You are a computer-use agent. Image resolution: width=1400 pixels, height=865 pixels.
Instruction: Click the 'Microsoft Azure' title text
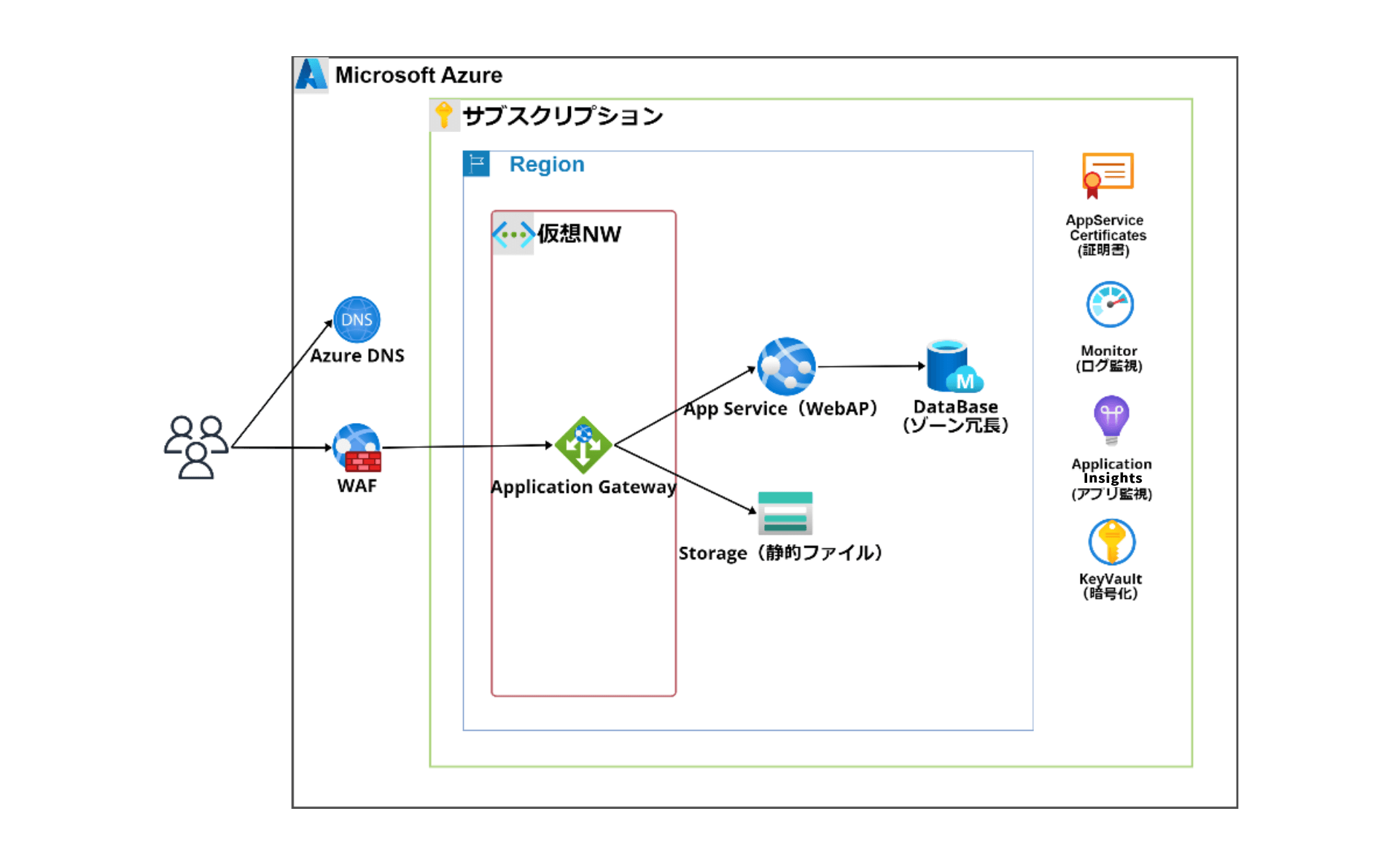419,75
